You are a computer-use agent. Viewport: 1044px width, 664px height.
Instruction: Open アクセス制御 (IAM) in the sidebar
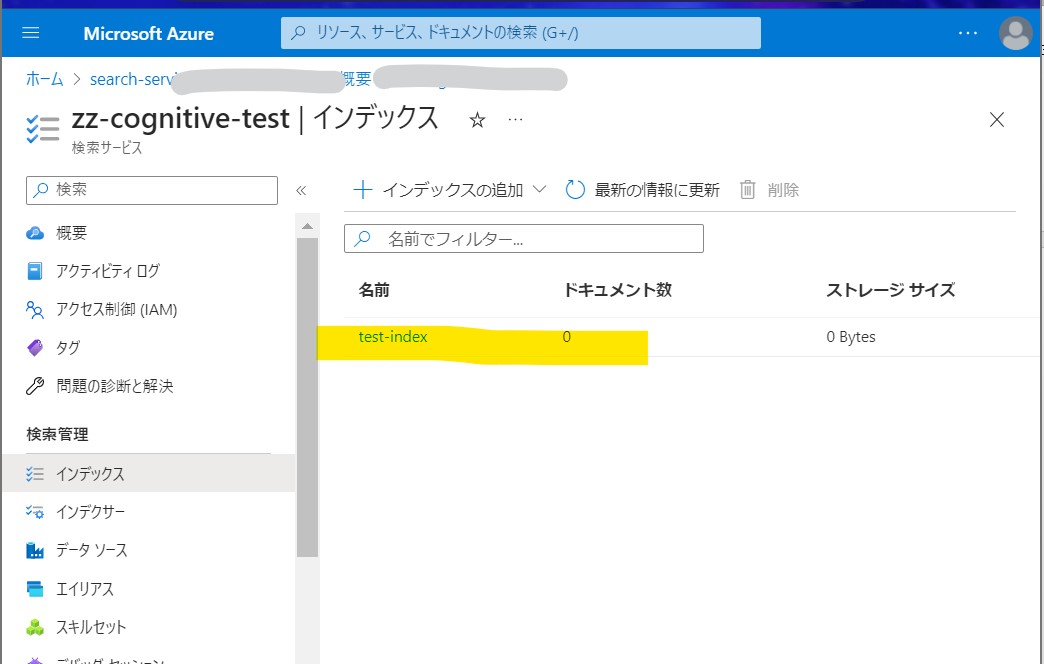(117, 310)
